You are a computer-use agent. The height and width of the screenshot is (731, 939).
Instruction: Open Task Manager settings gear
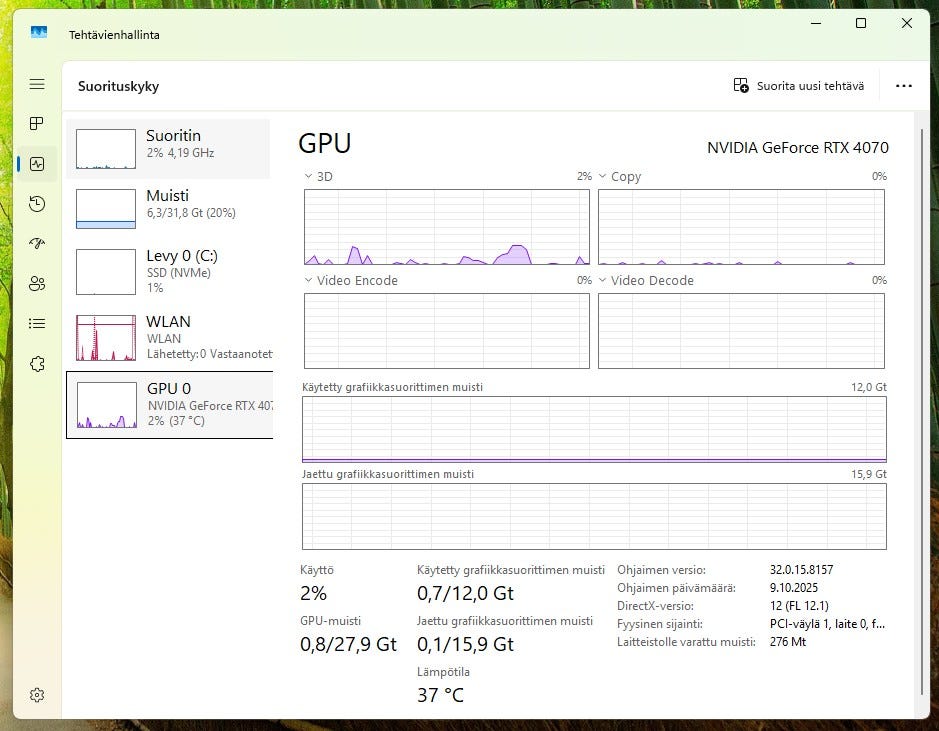[37, 695]
